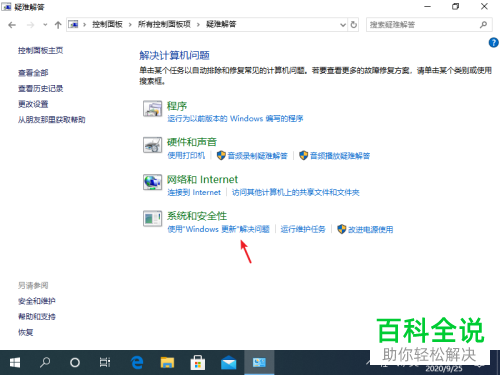
Task: Click the 网络和 Internet heading link
Action: (202, 180)
